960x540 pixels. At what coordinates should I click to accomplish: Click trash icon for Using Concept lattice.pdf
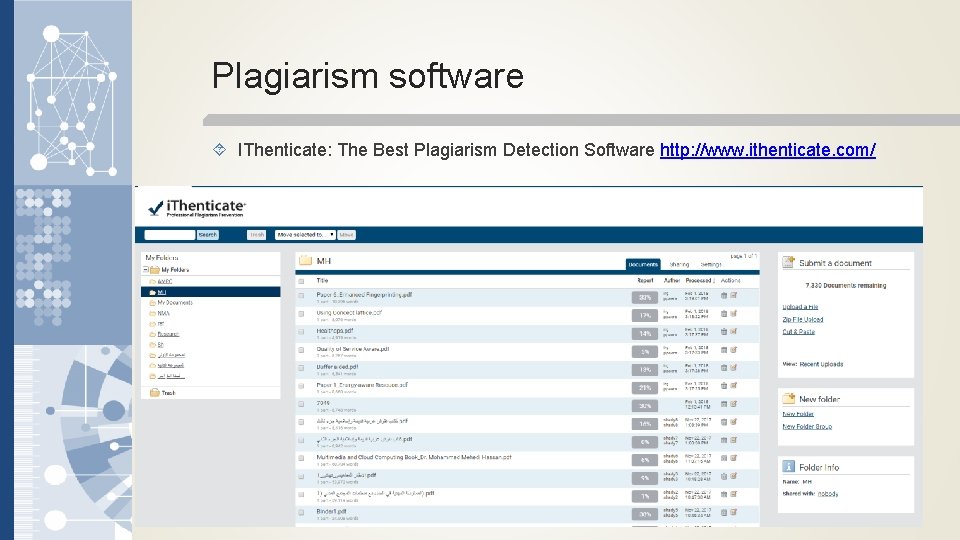(x=724, y=313)
